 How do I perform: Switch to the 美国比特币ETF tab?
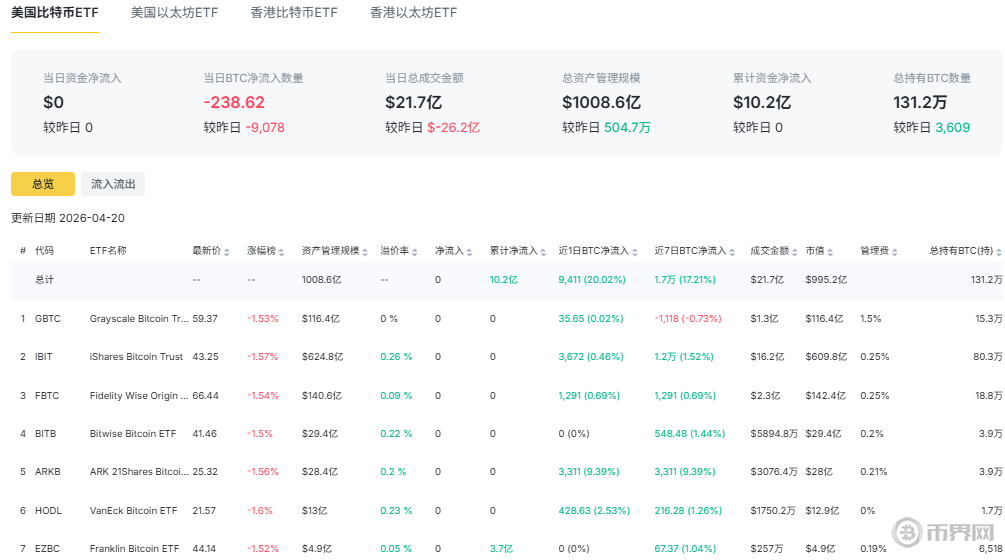click(x=55, y=13)
